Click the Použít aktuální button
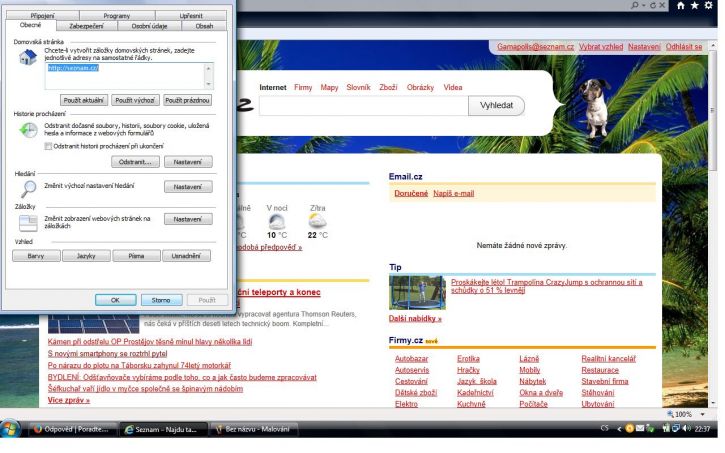Image resolution: width=725 pixels, height=453 pixels. pyautogui.click(x=84, y=100)
